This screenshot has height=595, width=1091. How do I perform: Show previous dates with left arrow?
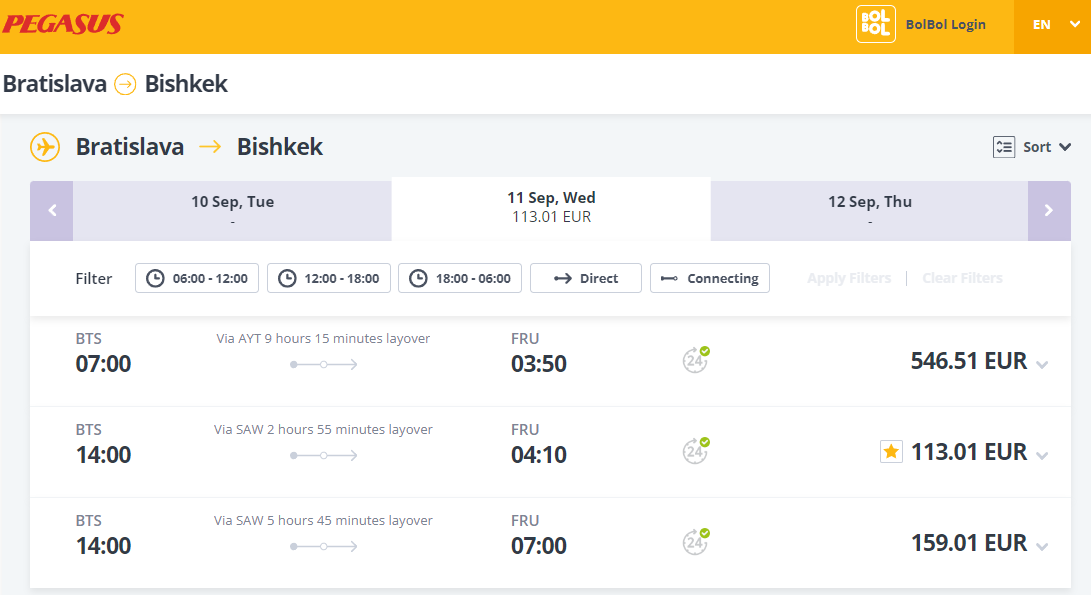tap(51, 211)
